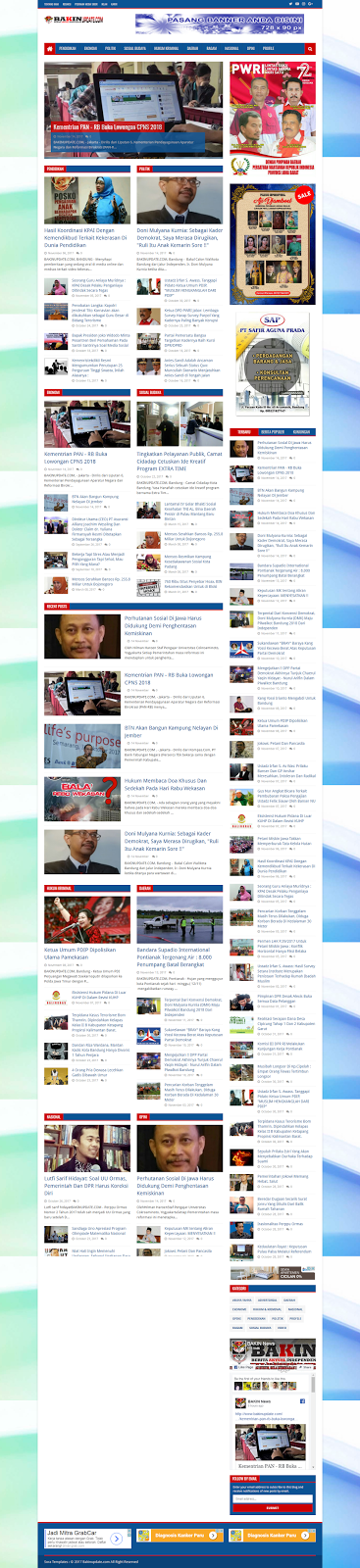360x1568 pixels.
Task: Select the Terbaru sidebar tab
Action: coord(242,431)
